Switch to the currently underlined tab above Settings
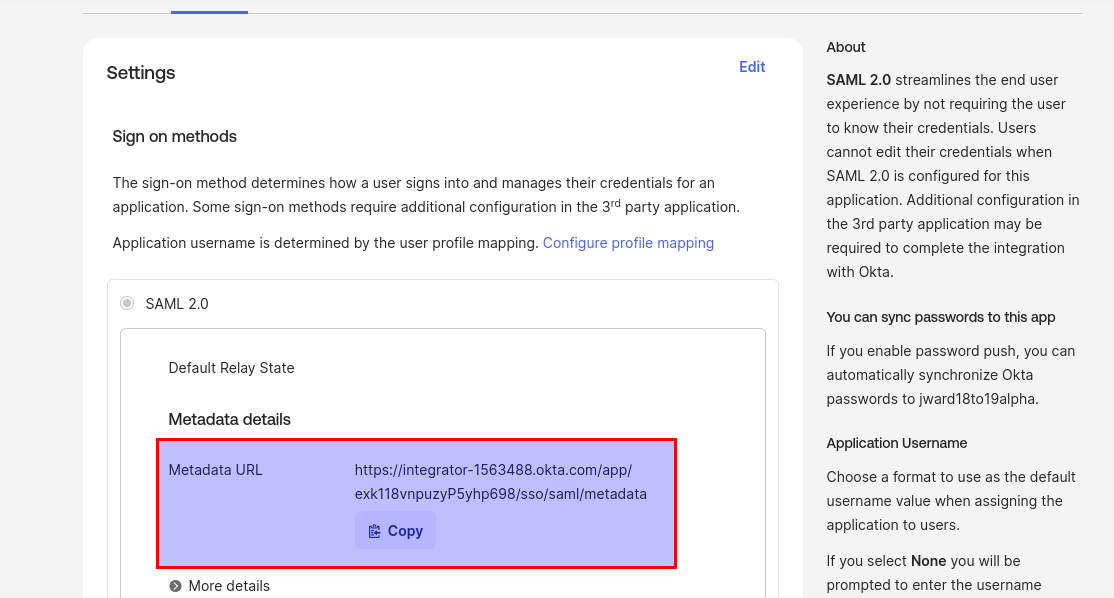 click(x=208, y=4)
